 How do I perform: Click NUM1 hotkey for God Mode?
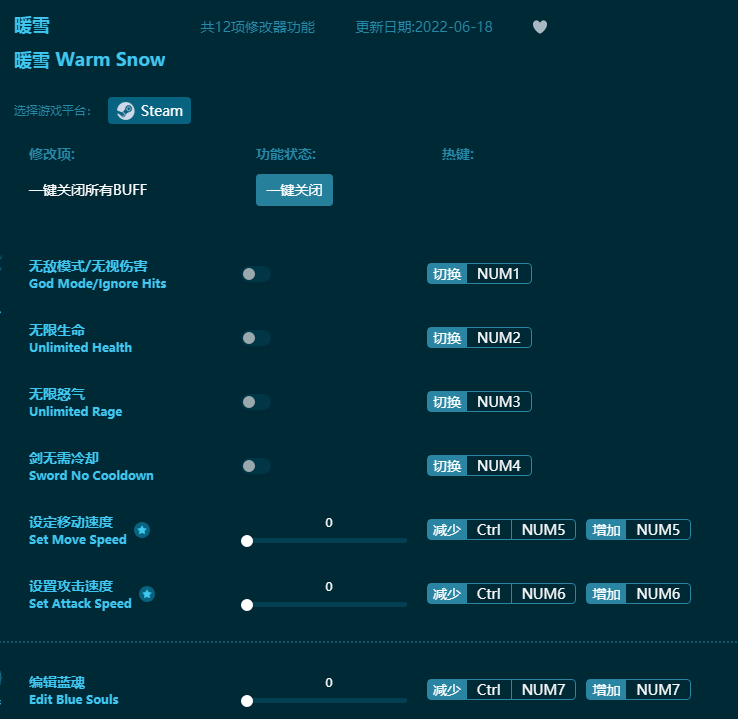(498, 274)
